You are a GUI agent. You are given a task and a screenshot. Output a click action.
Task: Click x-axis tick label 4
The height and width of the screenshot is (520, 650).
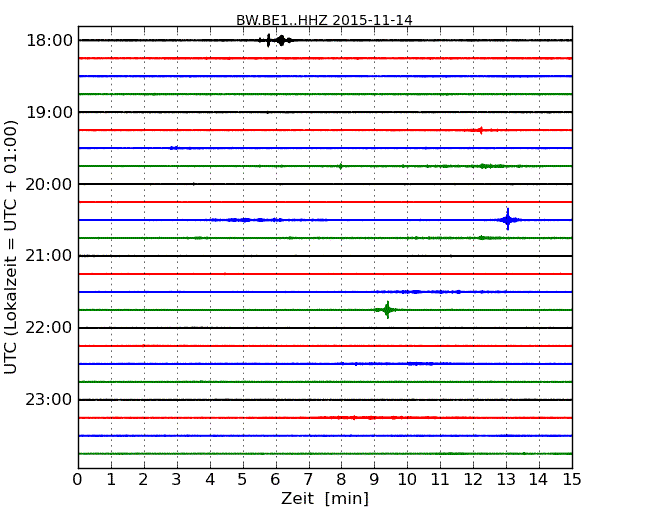pyautogui.click(x=210, y=480)
